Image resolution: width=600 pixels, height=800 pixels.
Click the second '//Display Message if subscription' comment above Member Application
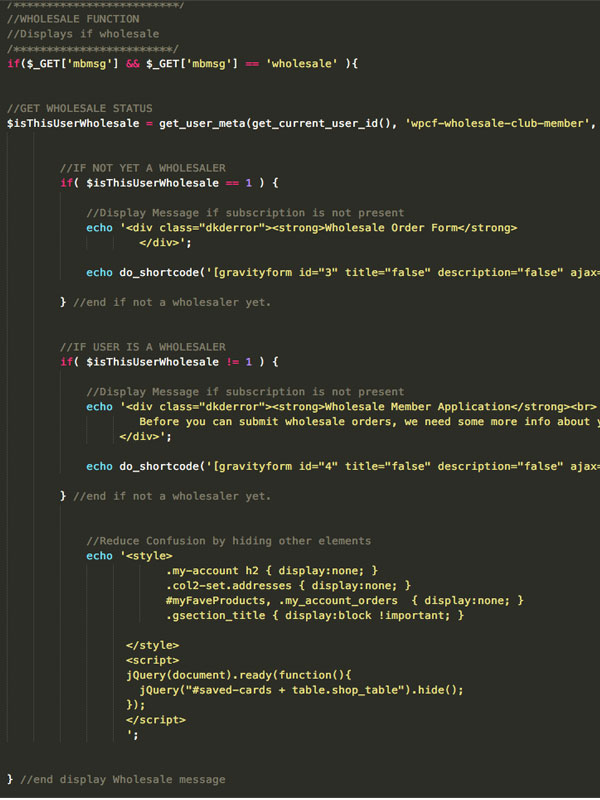pyautogui.click(x=245, y=392)
